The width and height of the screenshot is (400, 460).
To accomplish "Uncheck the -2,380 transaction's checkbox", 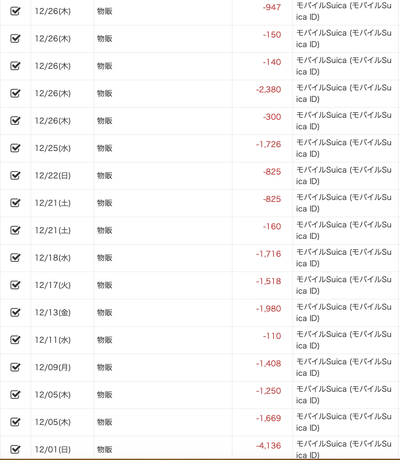I will click(x=15, y=93).
